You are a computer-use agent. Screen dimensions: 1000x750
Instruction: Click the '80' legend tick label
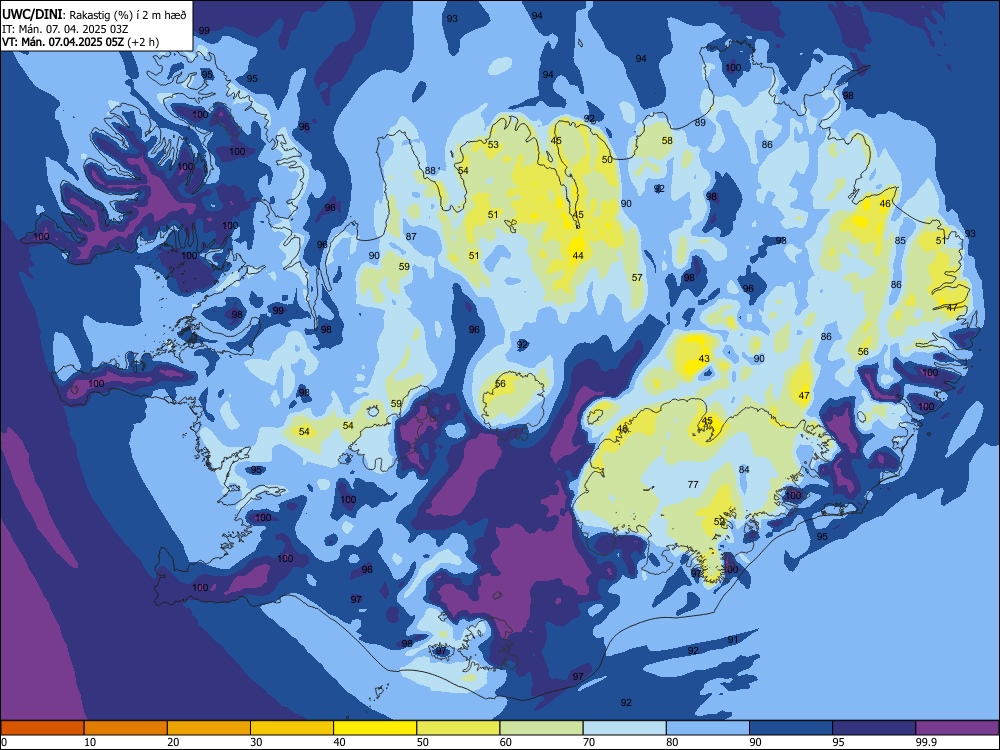(672, 742)
